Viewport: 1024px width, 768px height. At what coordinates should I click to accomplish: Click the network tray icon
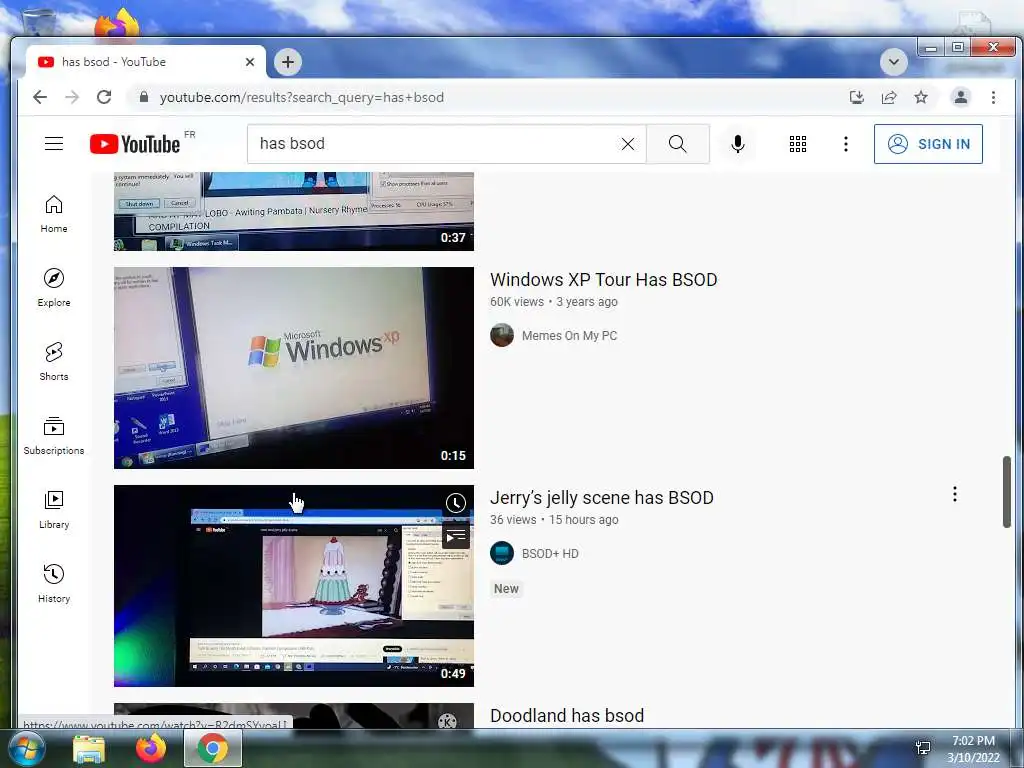tap(923, 748)
